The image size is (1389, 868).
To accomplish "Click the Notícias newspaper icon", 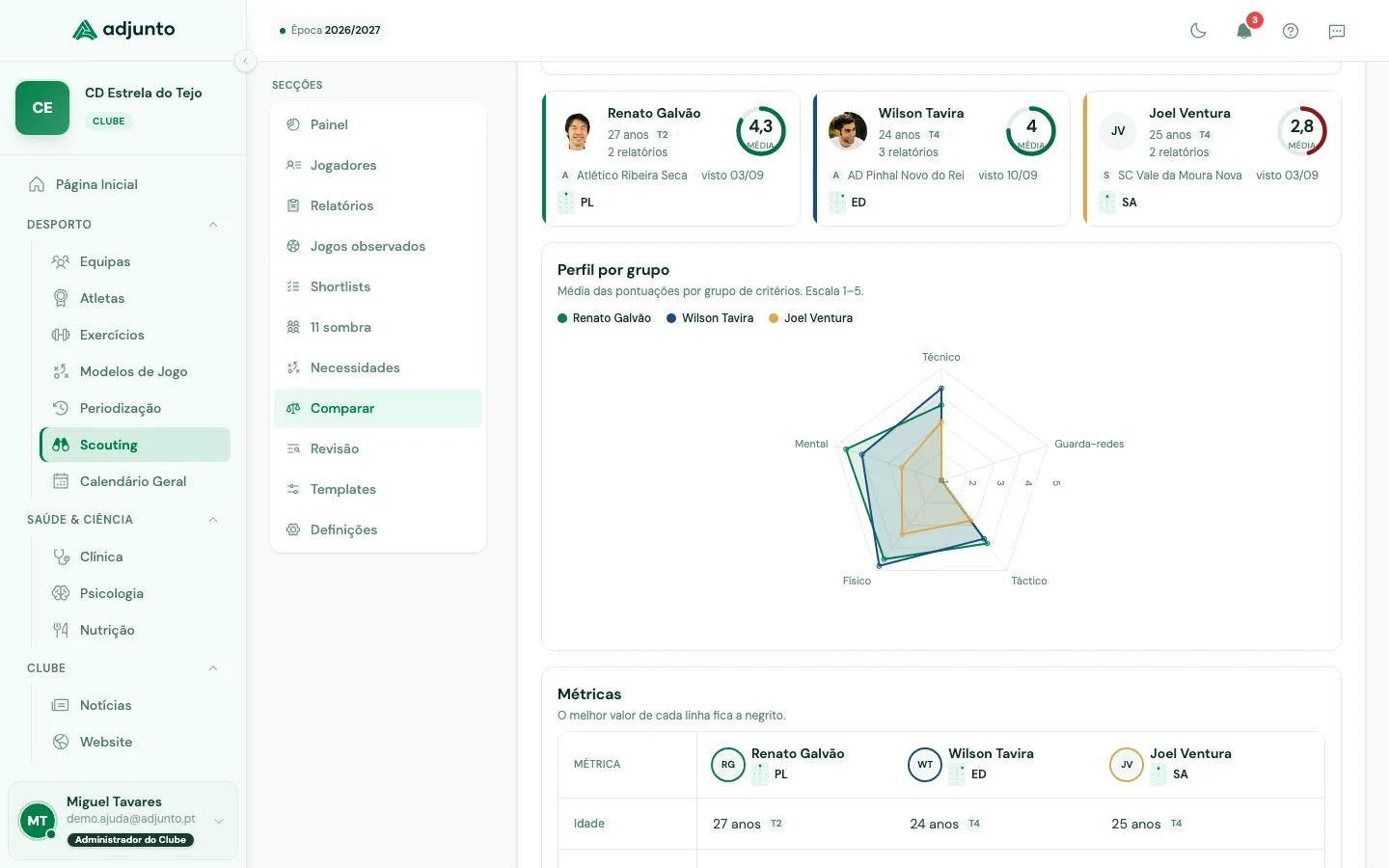I will tap(61, 705).
